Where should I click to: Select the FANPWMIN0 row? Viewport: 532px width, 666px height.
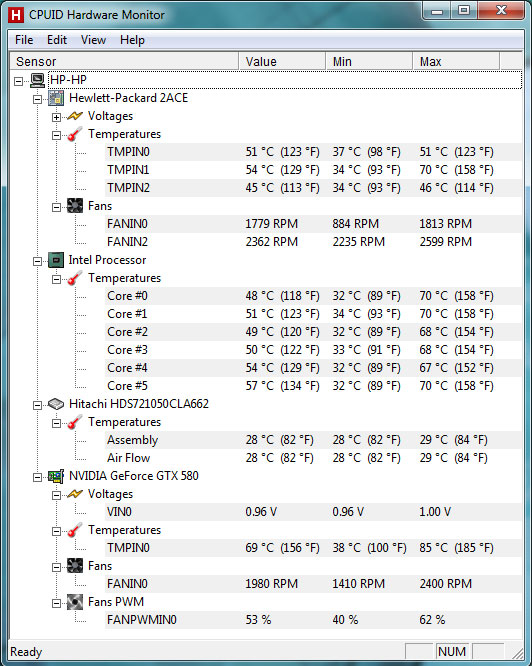(313, 620)
